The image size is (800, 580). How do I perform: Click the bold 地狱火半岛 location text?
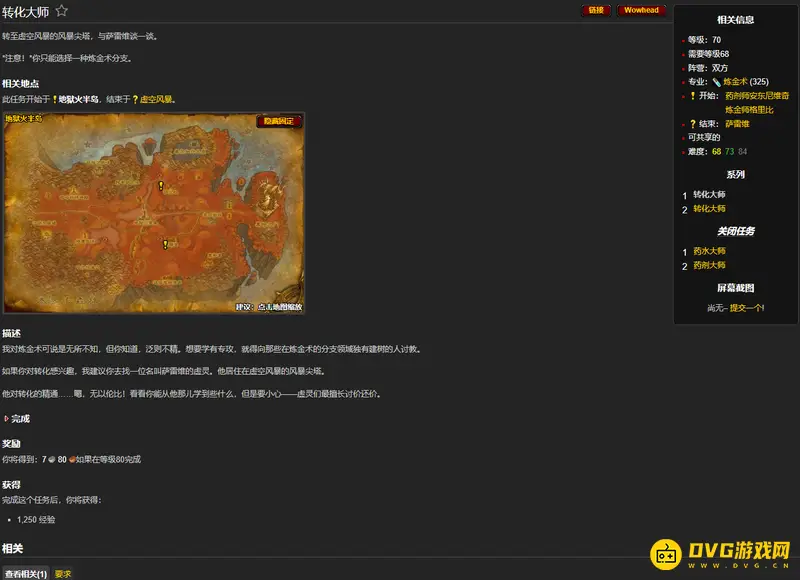click(x=78, y=99)
